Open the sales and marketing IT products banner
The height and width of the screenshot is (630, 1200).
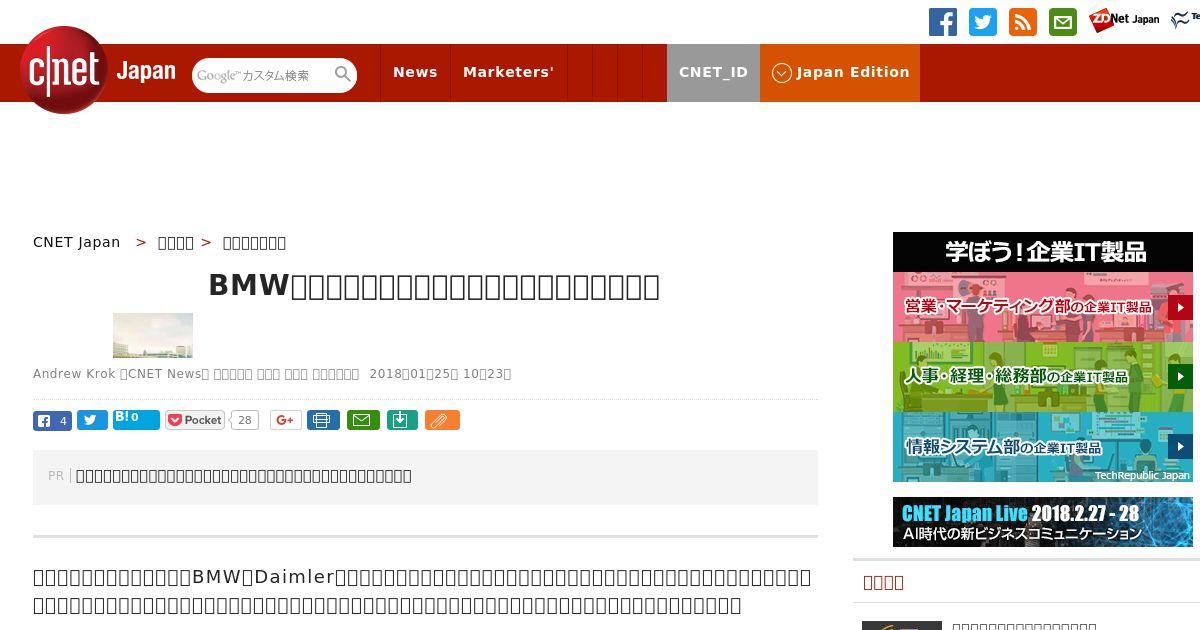click(x=1043, y=307)
